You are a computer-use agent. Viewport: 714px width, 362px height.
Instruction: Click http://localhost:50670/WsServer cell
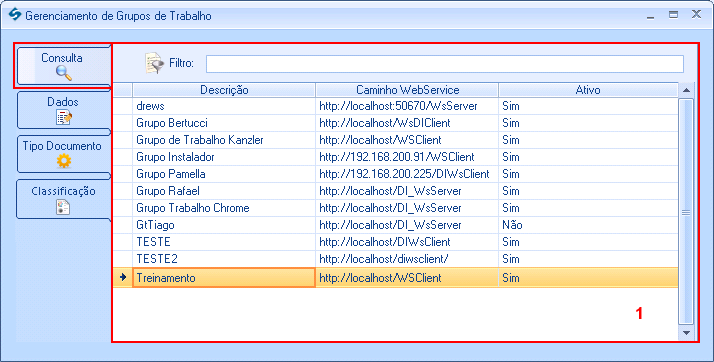coord(407,106)
